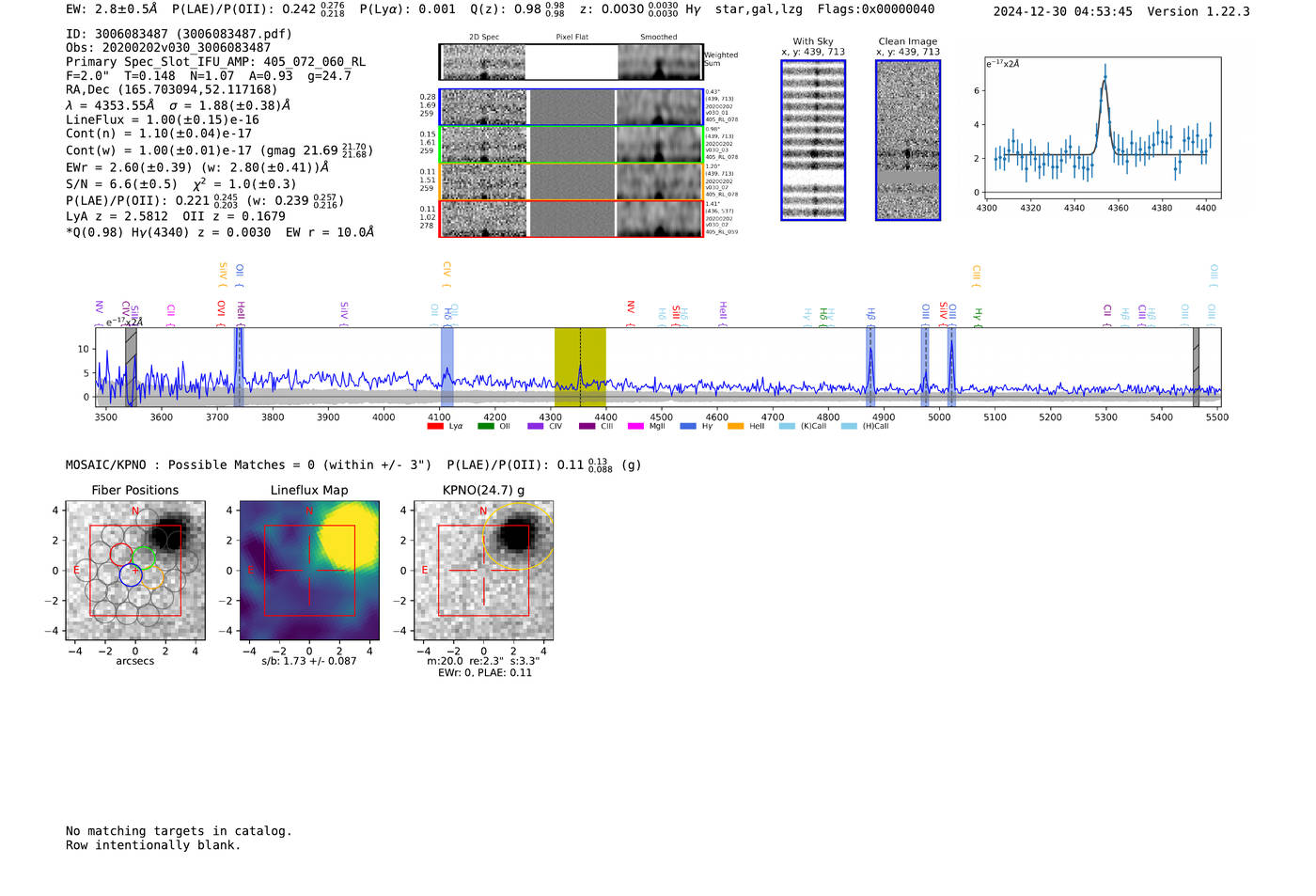This screenshot has width=1316, height=896.
Task: Click 'LineFlux = 1.00(±0.15)e-16' text
Action: coord(163,119)
